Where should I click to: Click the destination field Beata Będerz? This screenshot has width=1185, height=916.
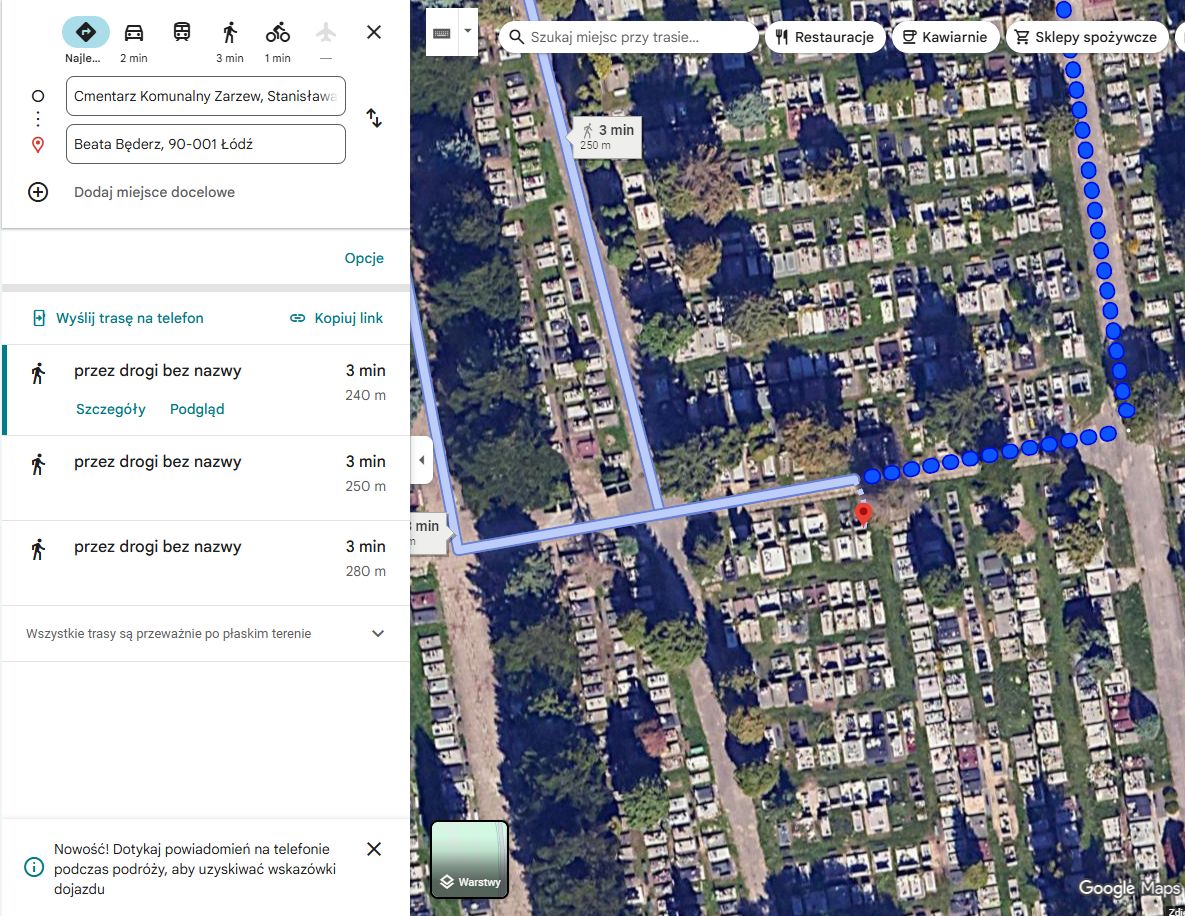(x=206, y=144)
